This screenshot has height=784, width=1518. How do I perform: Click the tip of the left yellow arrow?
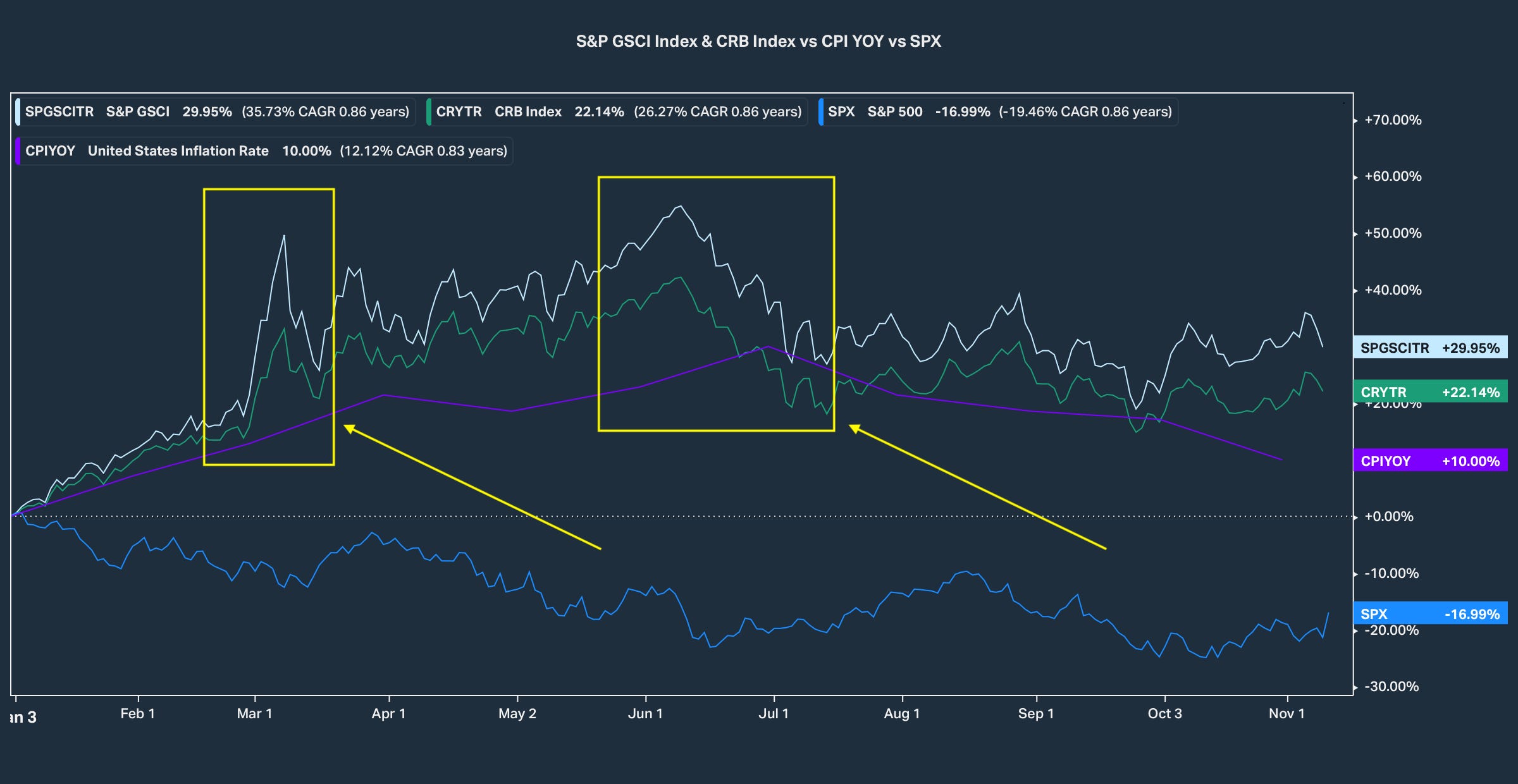(x=345, y=426)
